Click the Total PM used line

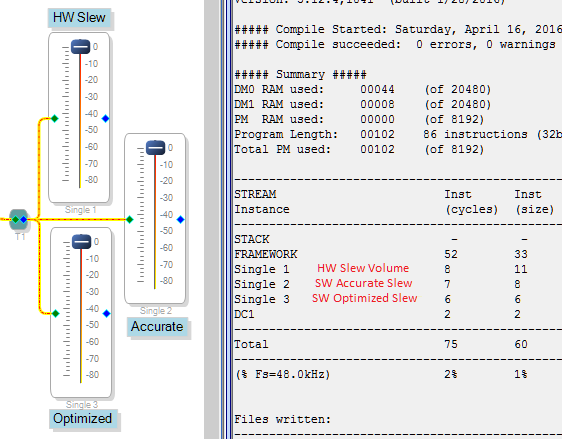(x=359, y=149)
